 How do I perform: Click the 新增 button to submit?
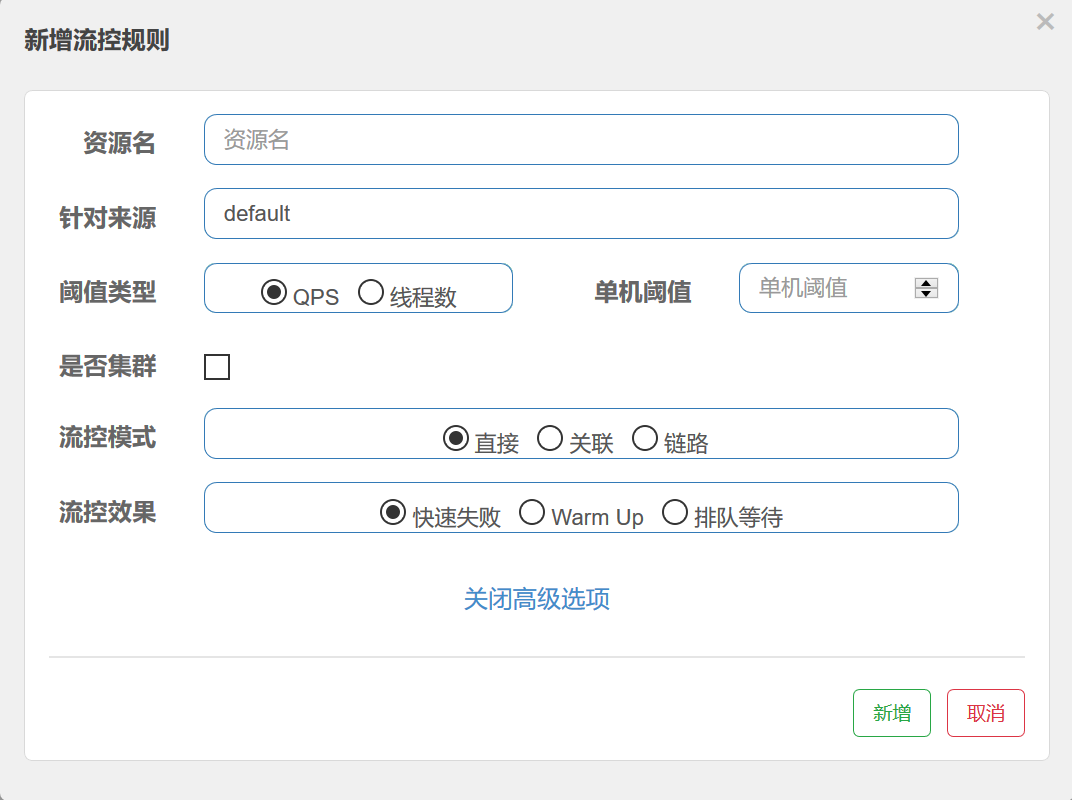point(891,712)
